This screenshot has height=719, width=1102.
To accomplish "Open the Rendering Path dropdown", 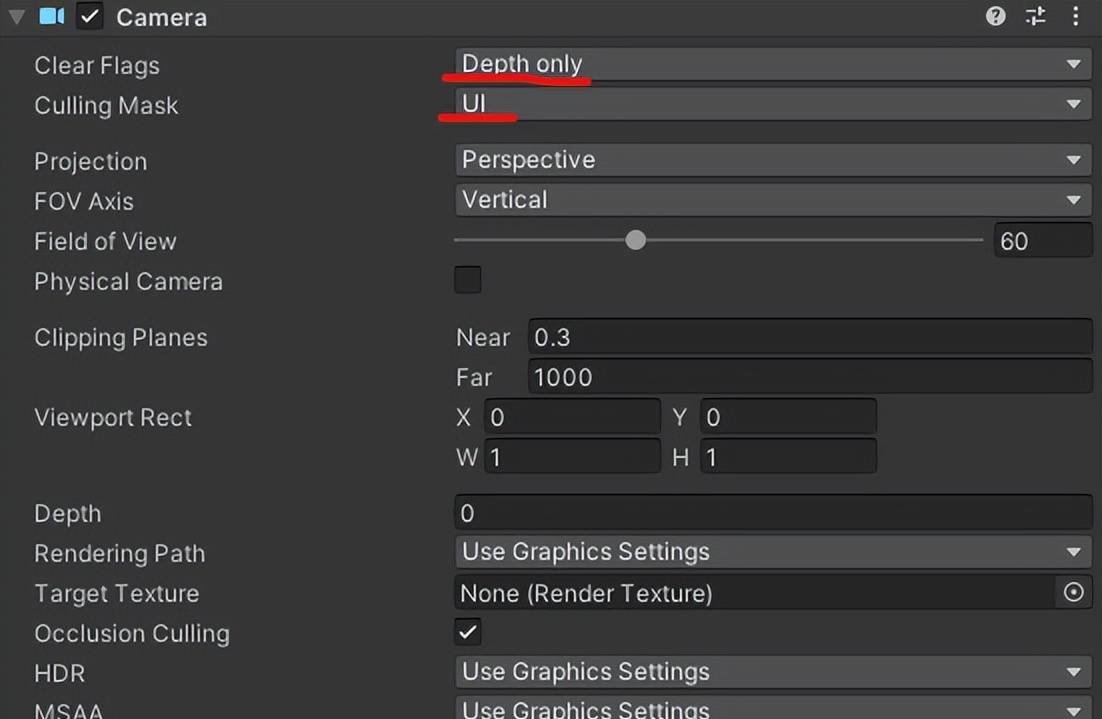I will pos(772,552).
